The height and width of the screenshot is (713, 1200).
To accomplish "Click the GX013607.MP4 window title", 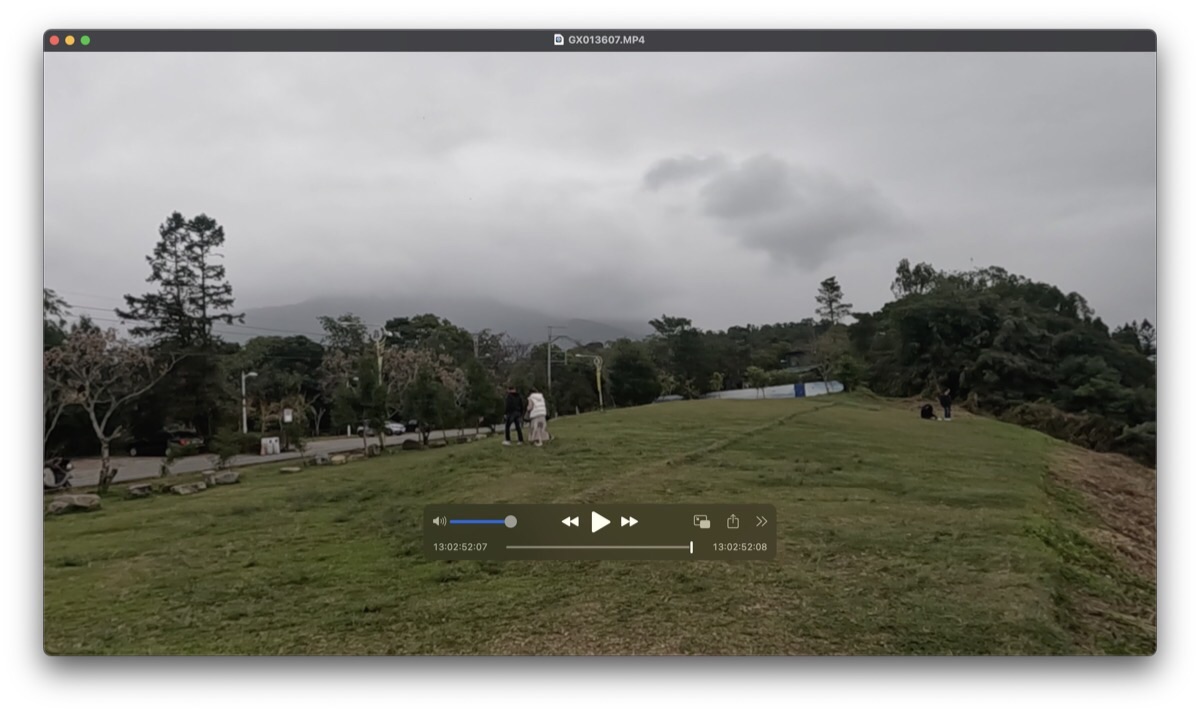I will 606,40.
